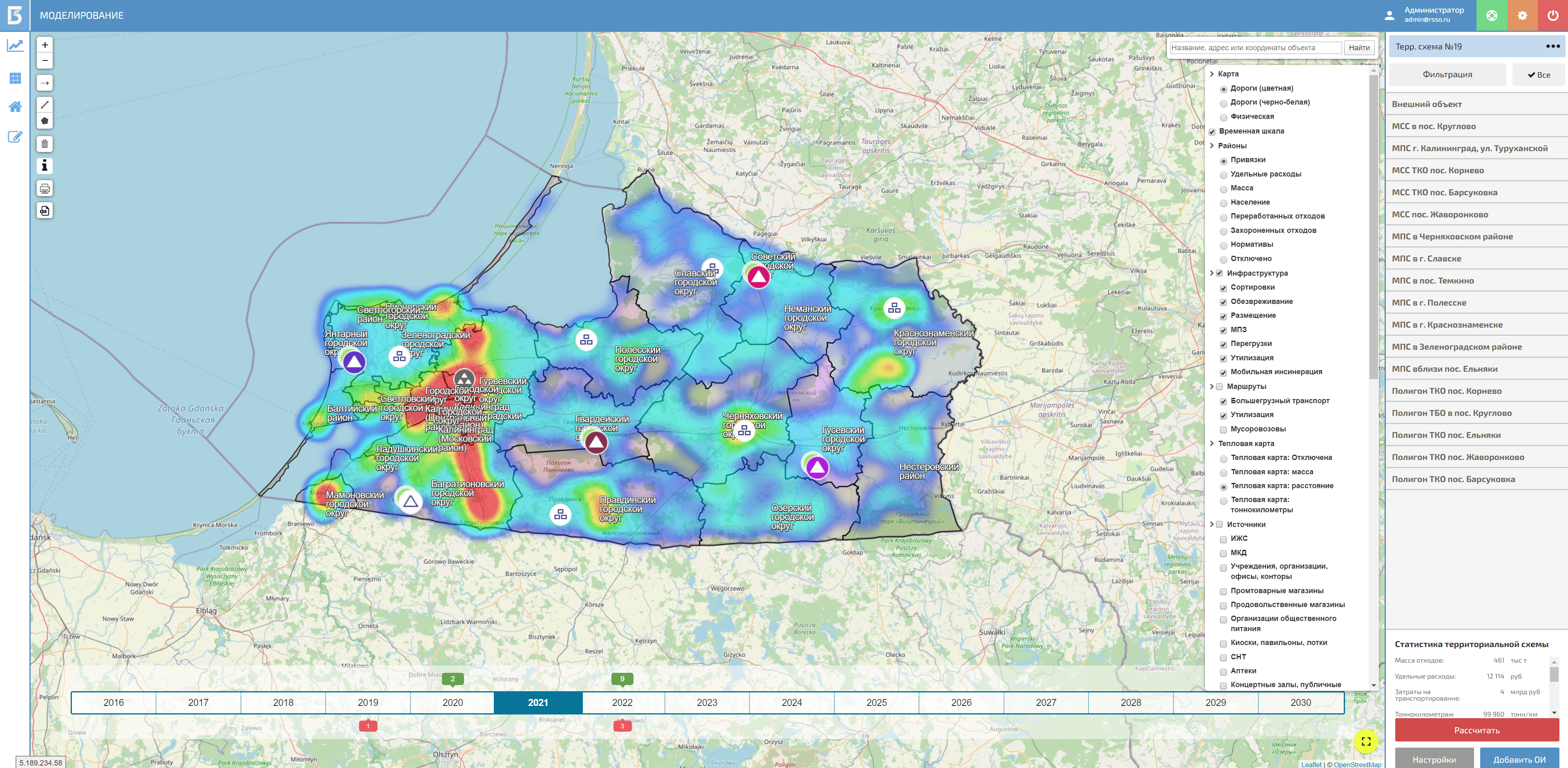This screenshot has width=1568, height=768.
Task: Click the red power logout icon
Action: tap(1552, 15)
